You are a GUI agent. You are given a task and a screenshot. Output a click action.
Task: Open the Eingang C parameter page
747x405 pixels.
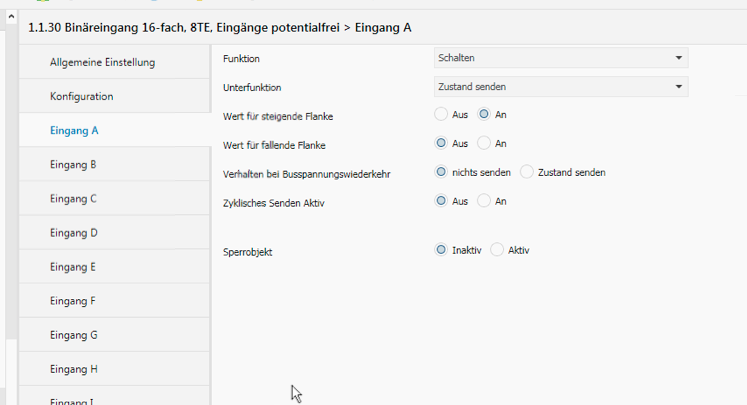click(73, 198)
